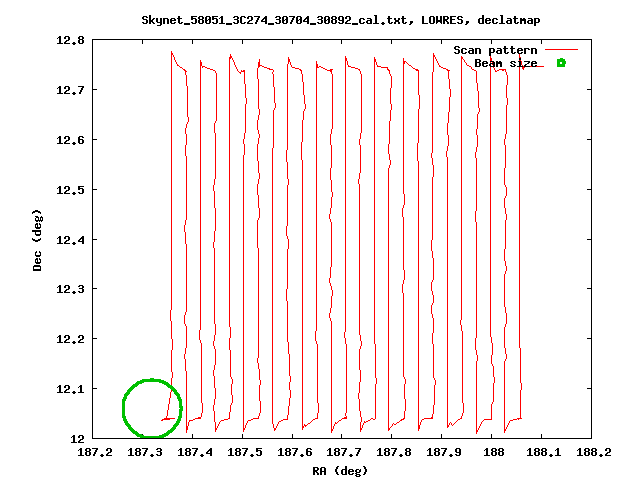
Task: Click the 12.3 Dec tick label
Action: 70,289
